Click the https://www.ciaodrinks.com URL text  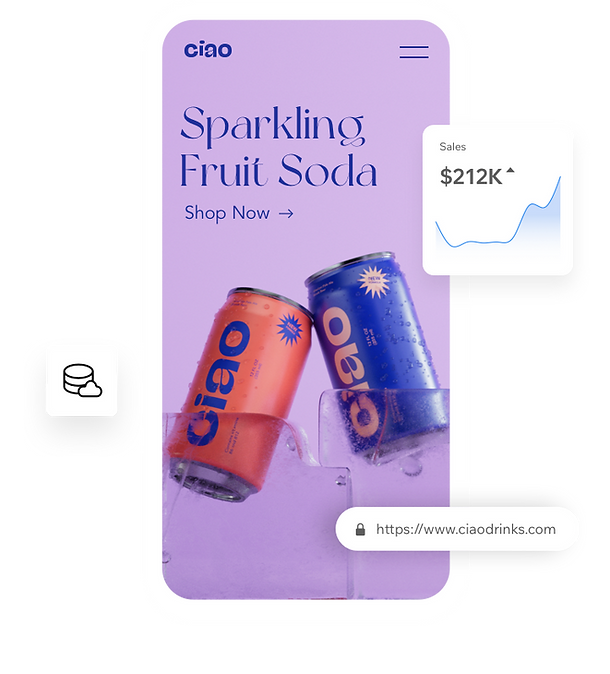[466, 529]
